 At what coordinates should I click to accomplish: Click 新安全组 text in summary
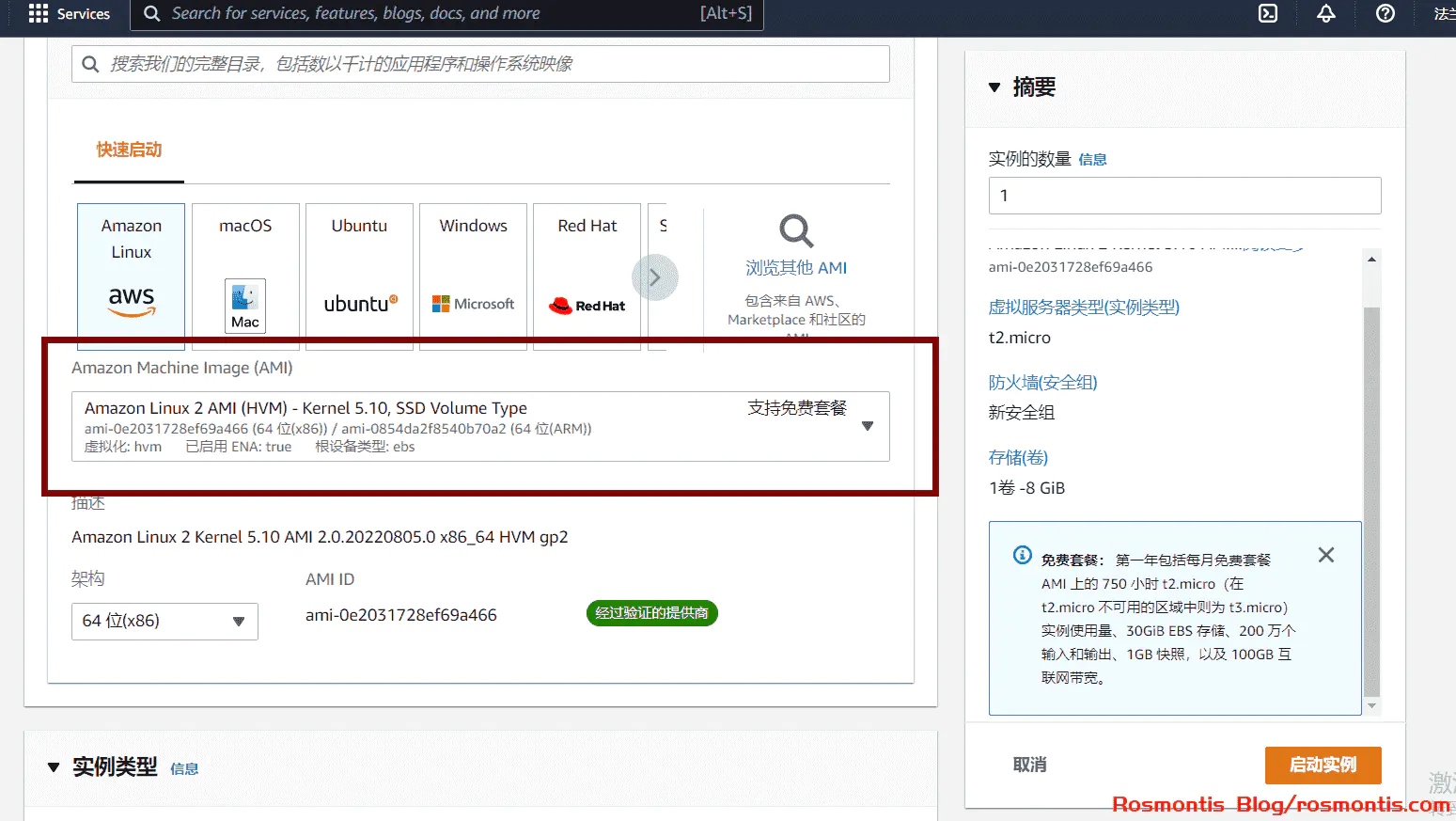[1022, 412]
